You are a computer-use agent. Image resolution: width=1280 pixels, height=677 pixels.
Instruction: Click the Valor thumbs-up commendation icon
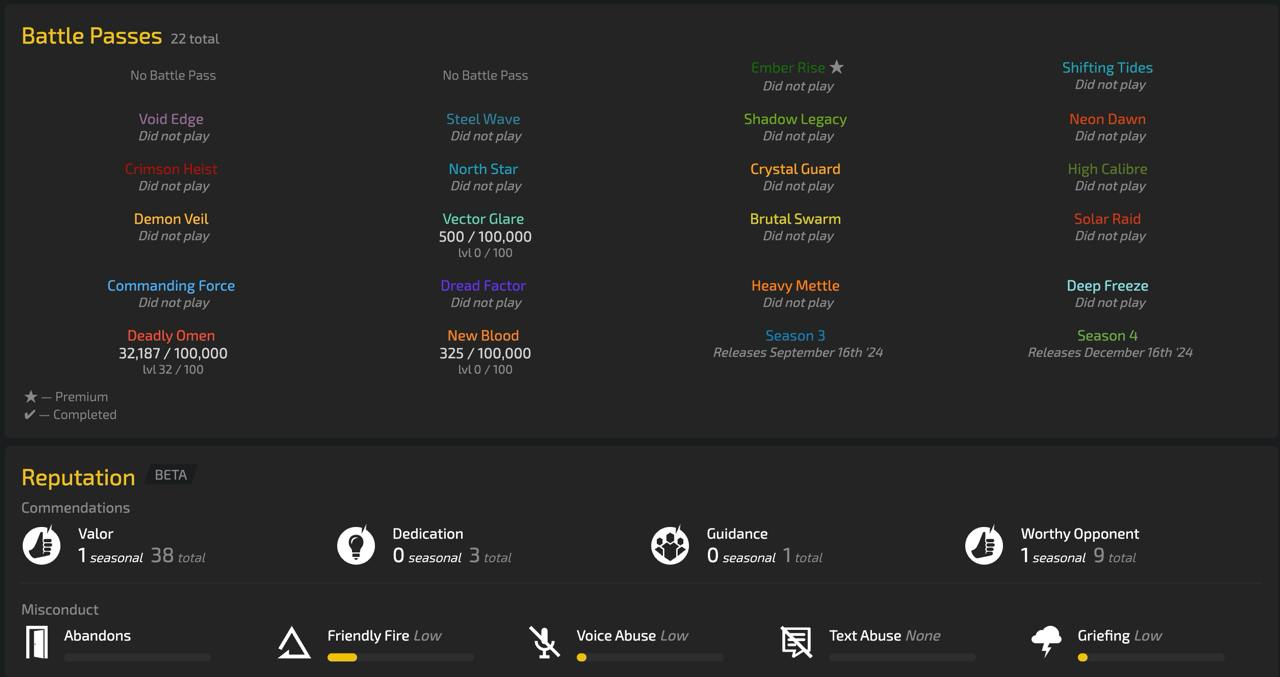coord(42,546)
